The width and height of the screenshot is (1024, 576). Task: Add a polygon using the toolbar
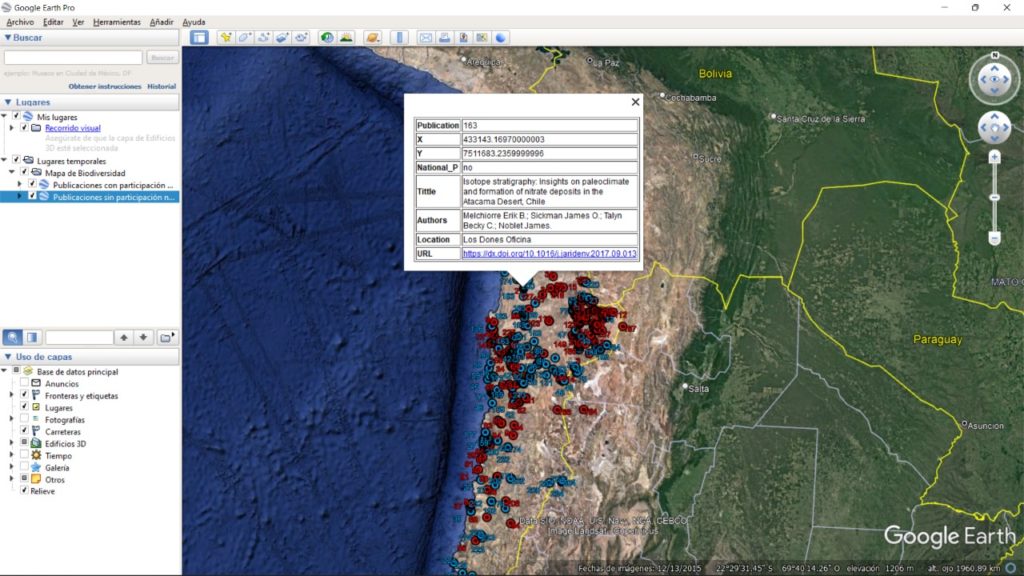tap(244, 38)
